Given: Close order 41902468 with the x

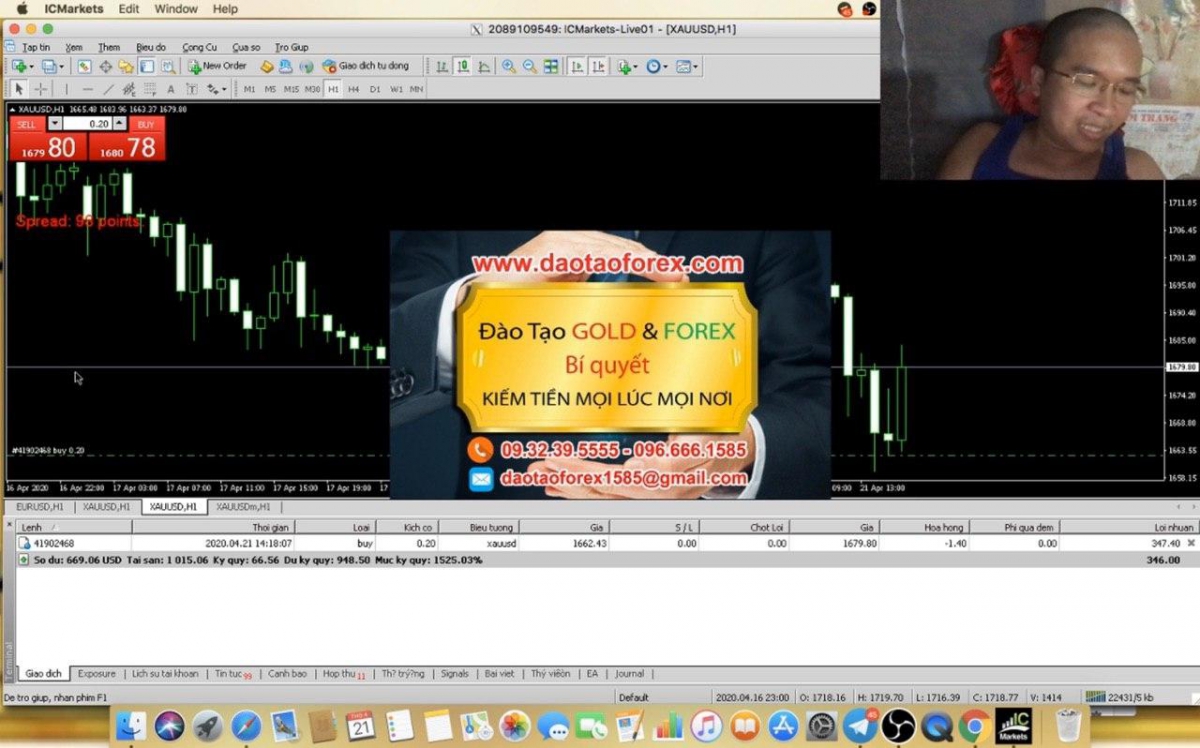Looking at the screenshot, I should click(1190, 543).
